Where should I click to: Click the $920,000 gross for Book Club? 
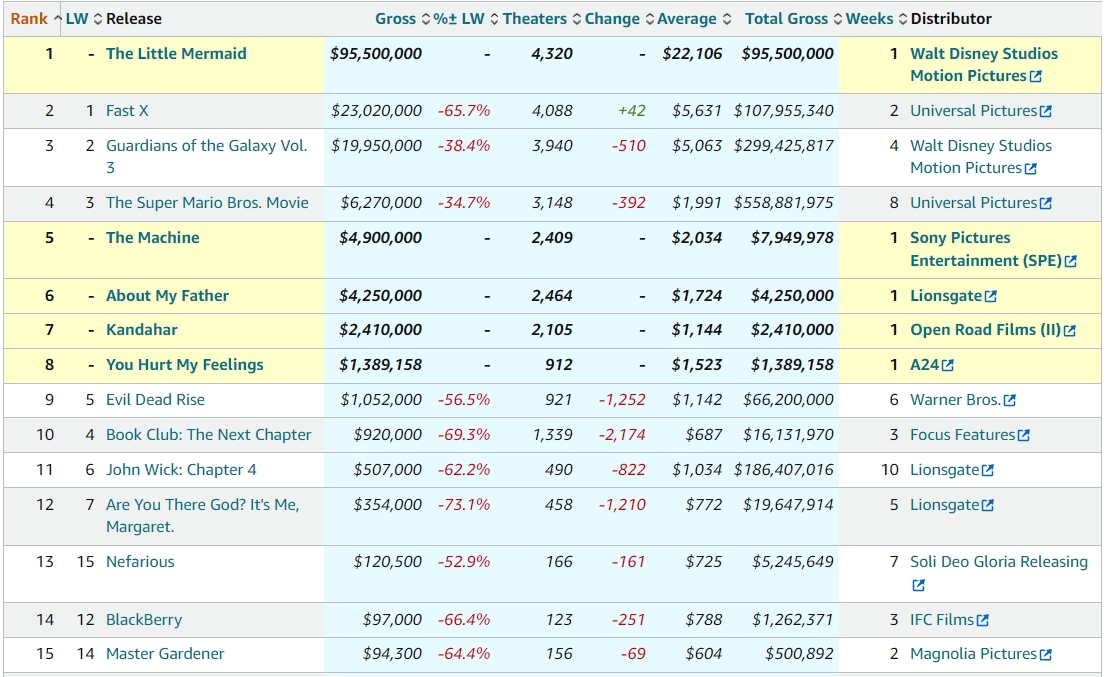388,435
